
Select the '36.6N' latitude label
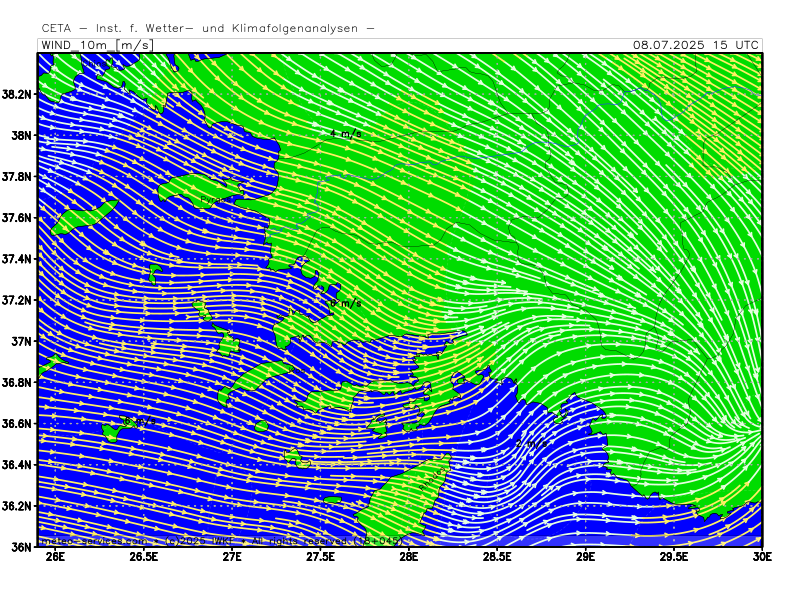point(19,424)
